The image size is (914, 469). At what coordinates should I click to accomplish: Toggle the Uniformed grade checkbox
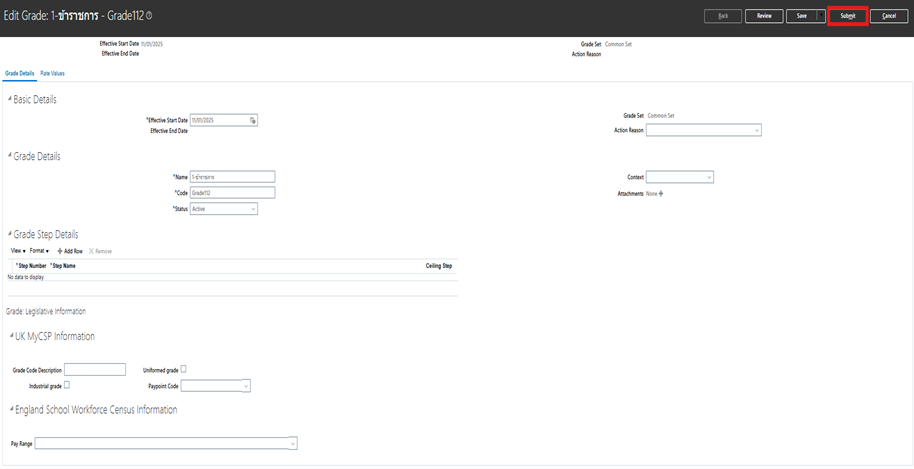click(x=183, y=370)
